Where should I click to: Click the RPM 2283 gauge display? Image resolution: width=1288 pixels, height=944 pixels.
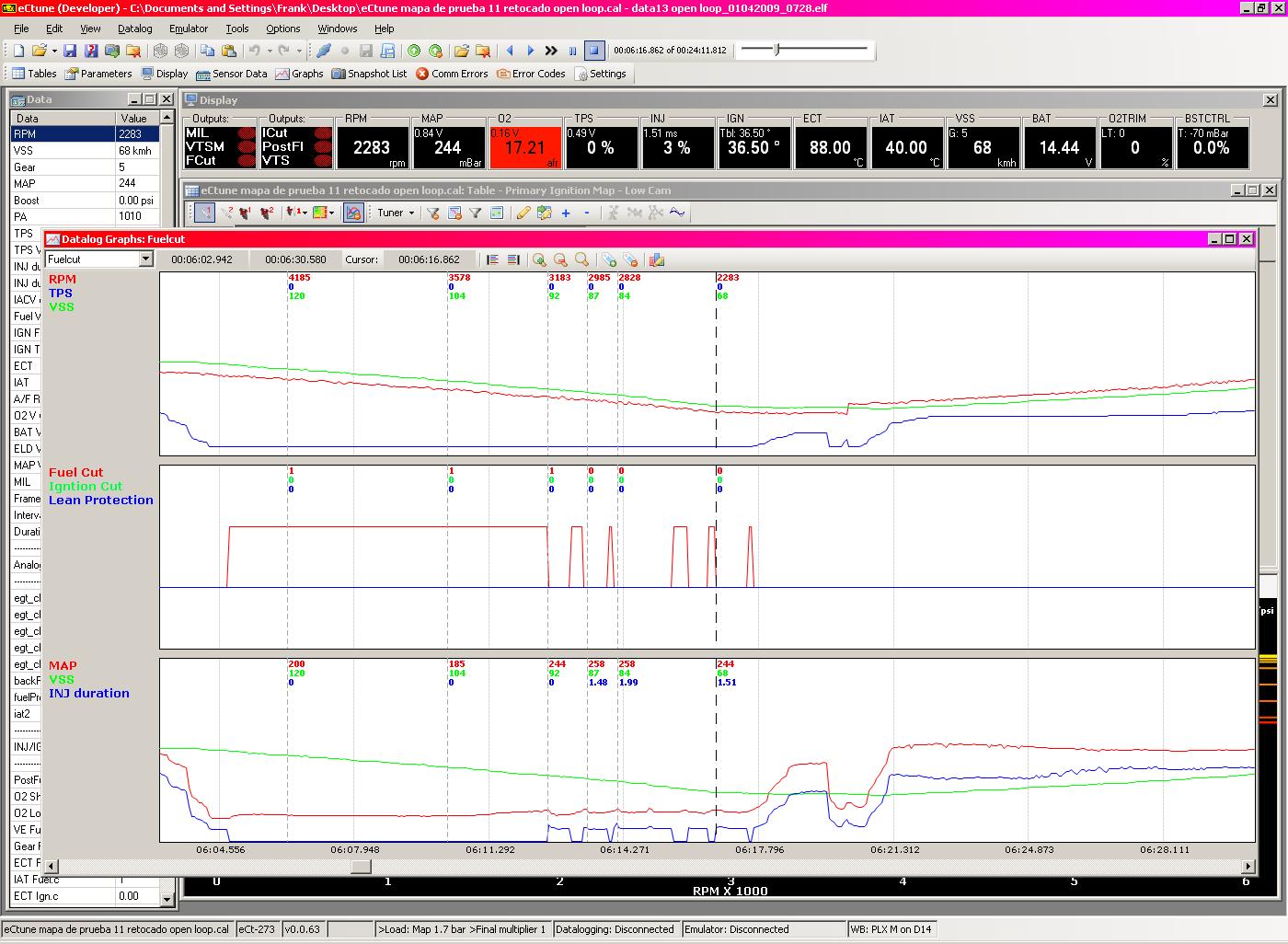pyautogui.click(x=372, y=147)
